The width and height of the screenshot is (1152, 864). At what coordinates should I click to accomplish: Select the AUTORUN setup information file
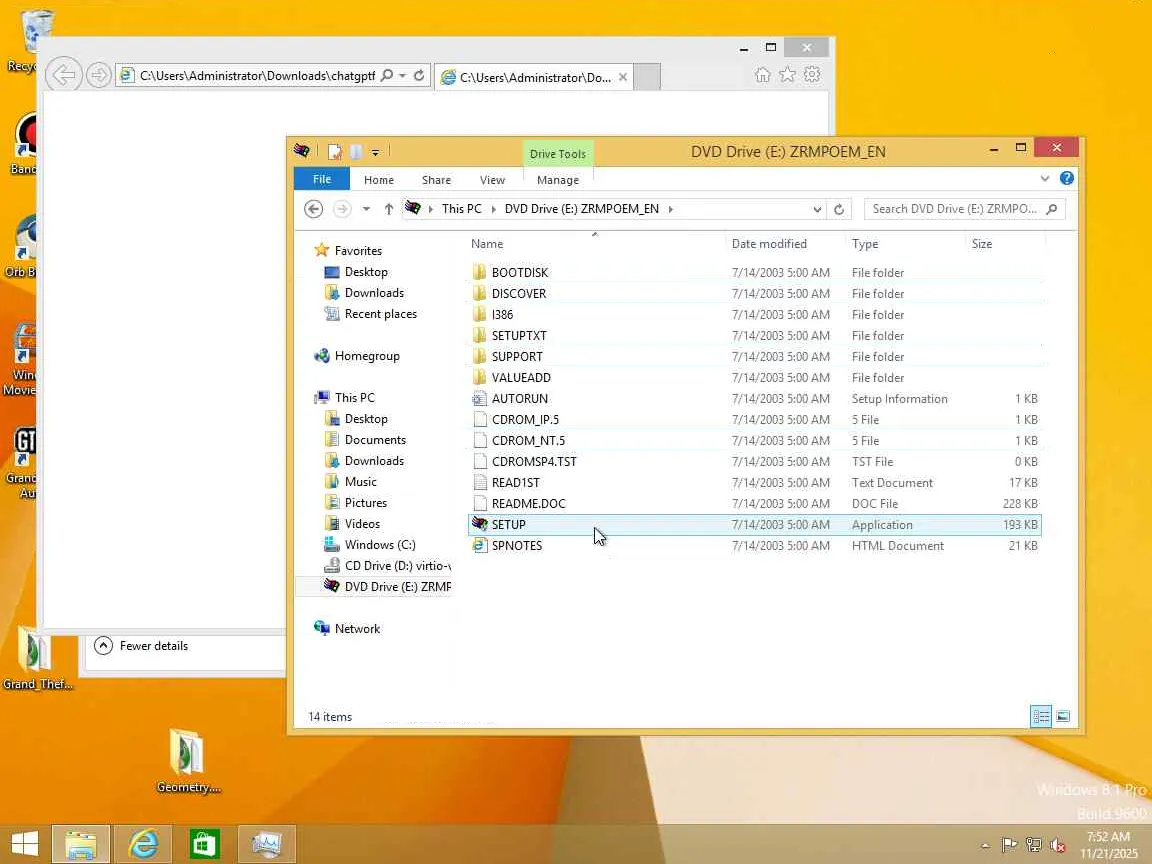pos(754,399)
